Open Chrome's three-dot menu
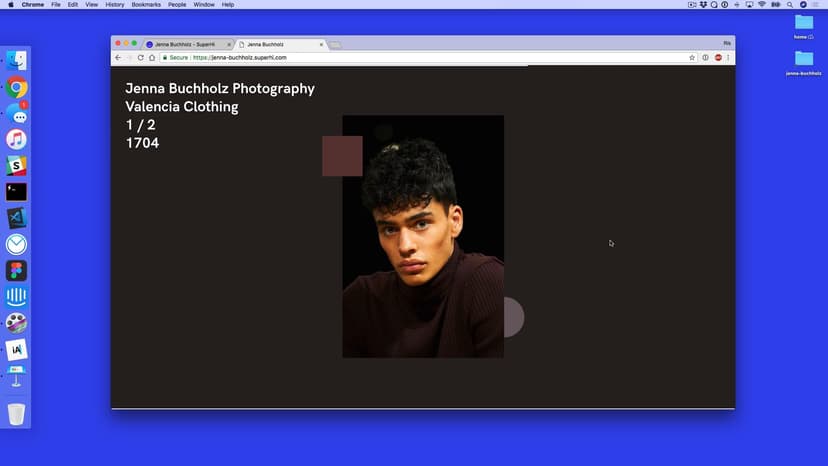828x466 pixels. (x=728, y=58)
